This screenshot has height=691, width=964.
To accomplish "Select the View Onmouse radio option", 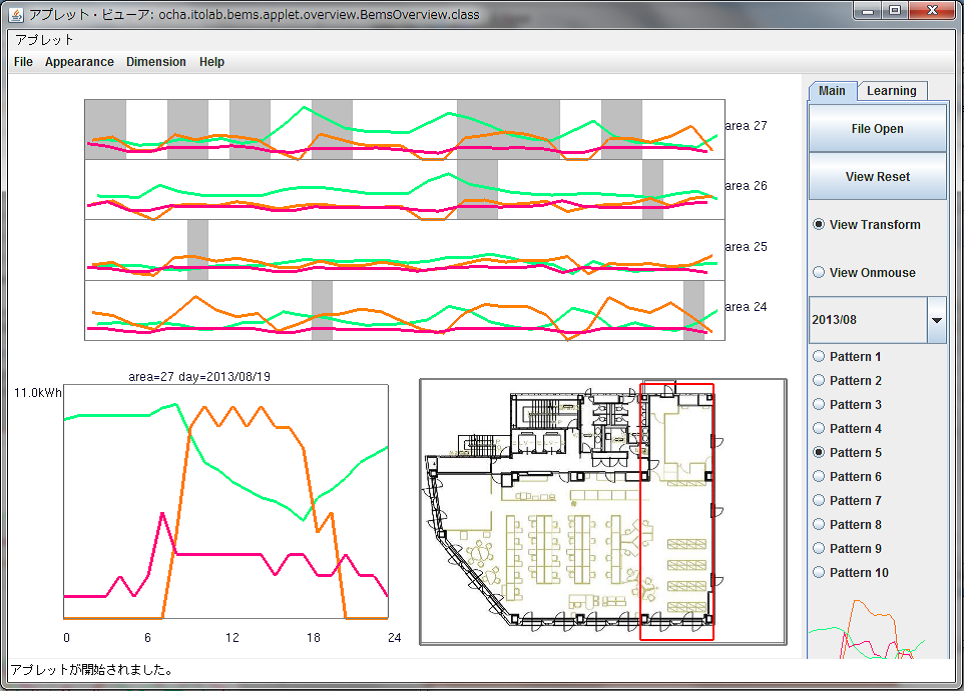I will tap(820, 272).
